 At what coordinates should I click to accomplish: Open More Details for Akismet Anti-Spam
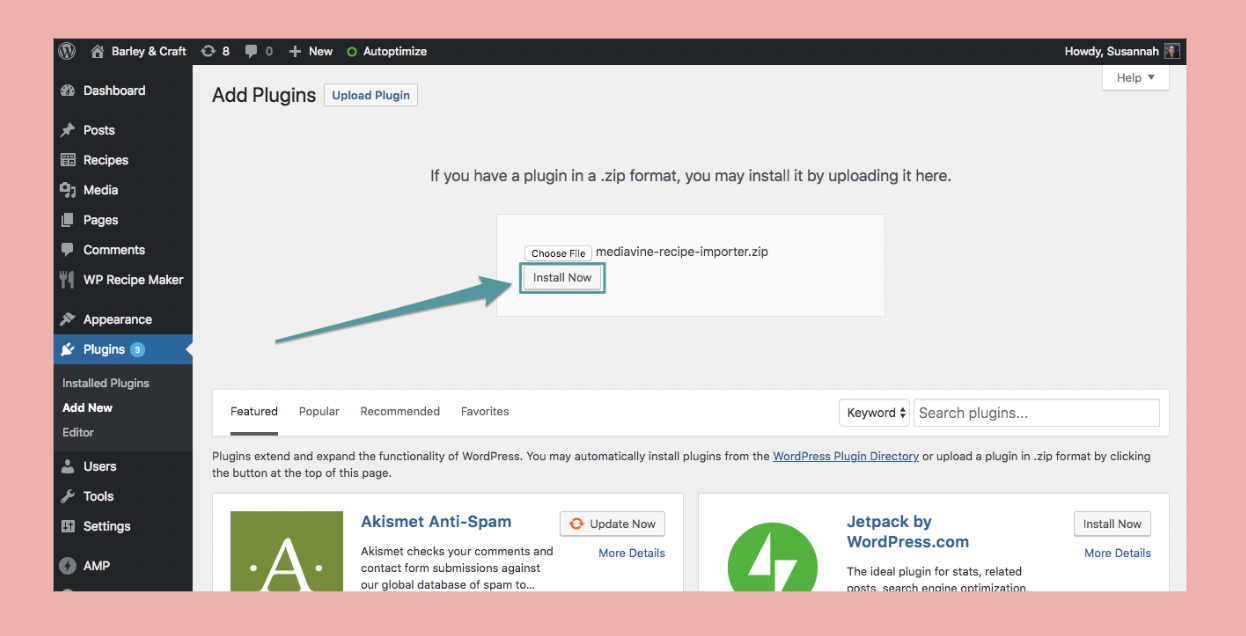[632, 553]
